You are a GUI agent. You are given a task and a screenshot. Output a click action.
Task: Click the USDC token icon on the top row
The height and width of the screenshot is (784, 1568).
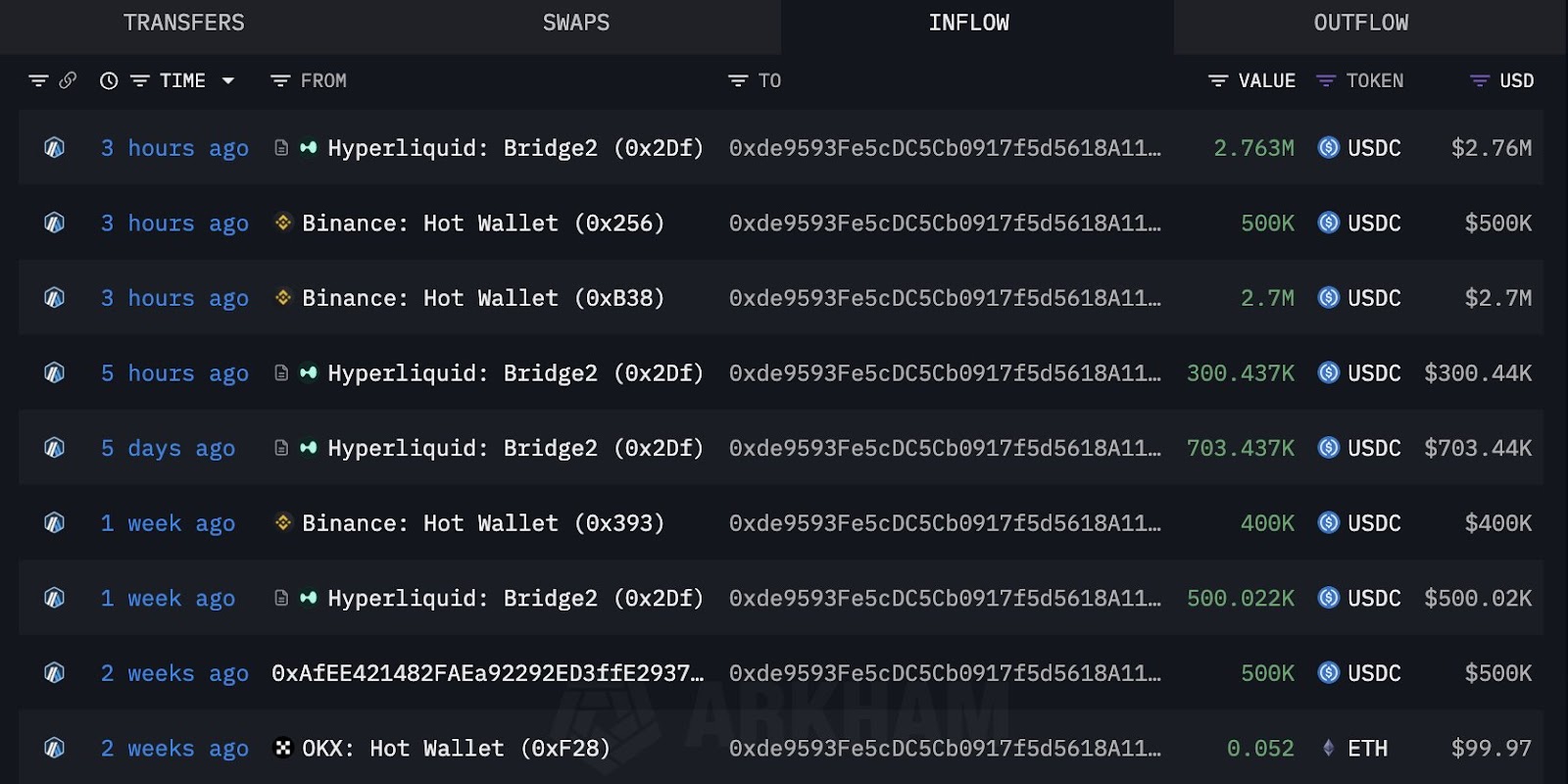(1329, 148)
